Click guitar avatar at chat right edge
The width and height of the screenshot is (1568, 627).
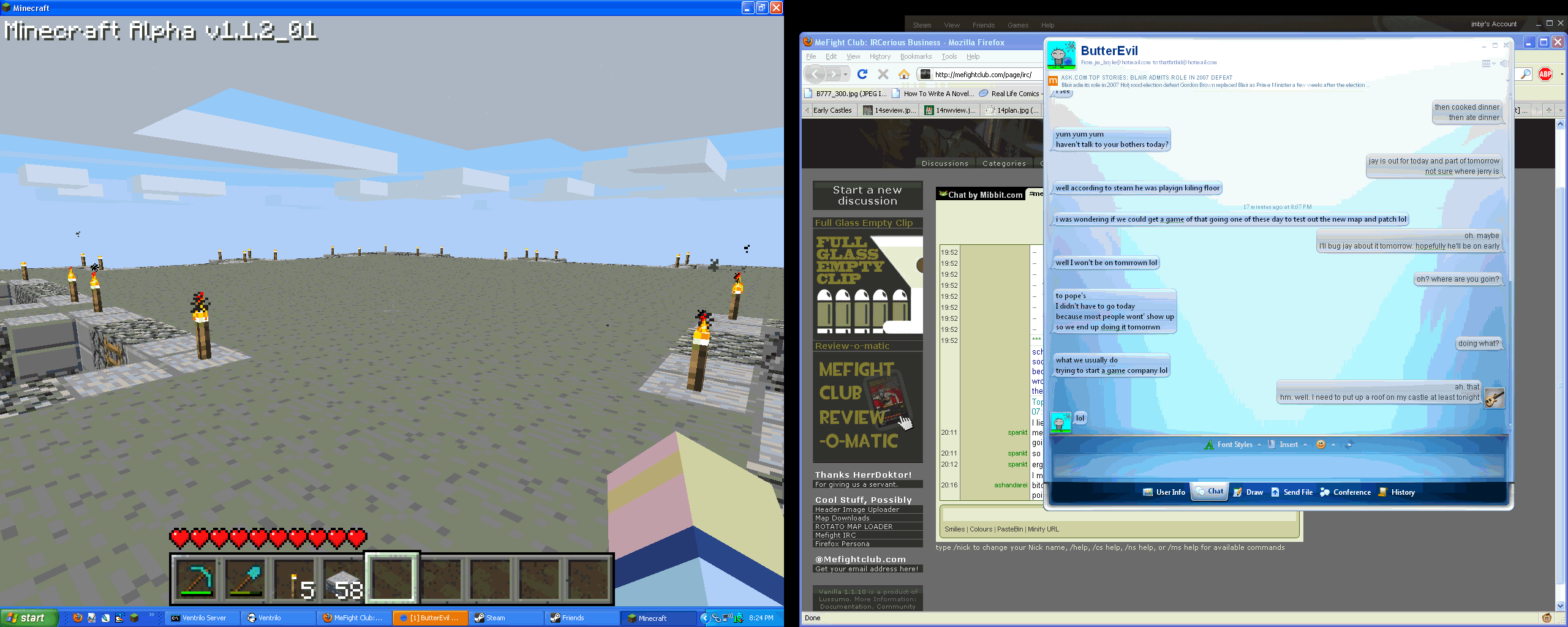click(x=1494, y=397)
